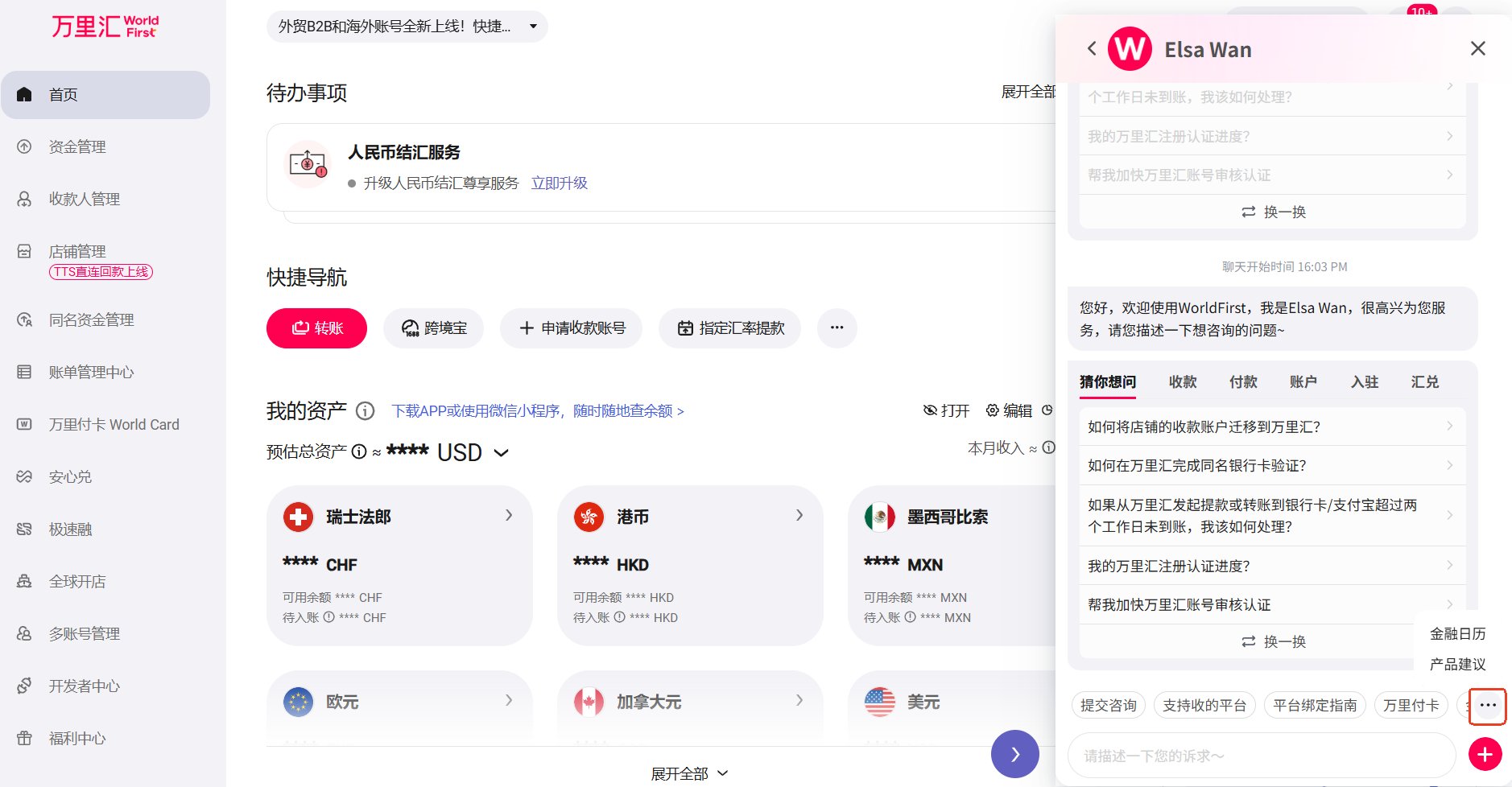The width and height of the screenshot is (1512, 787).
Task: Click 换一换 to refresh suggested questions
Action: [x=1273, y=641]
